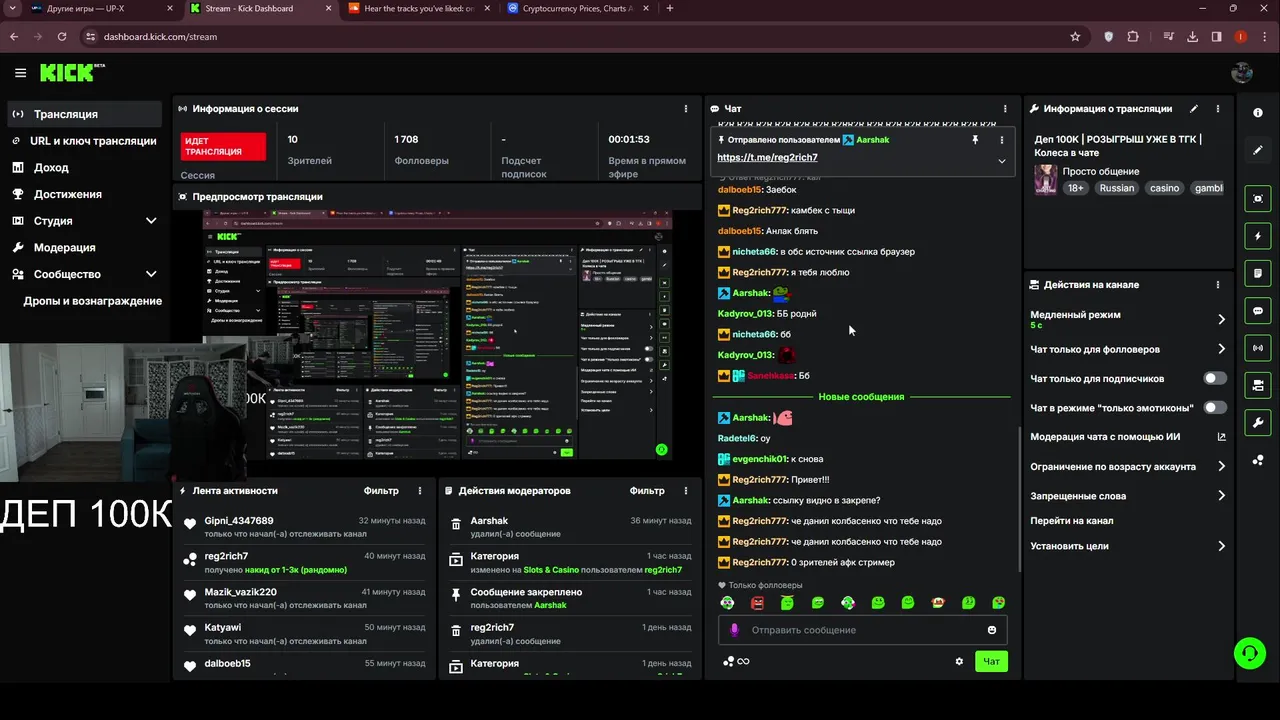Open account age restriction arrow
Image resolution: width=1280 pixels, height=720 pixels.
click(1221, 466)
